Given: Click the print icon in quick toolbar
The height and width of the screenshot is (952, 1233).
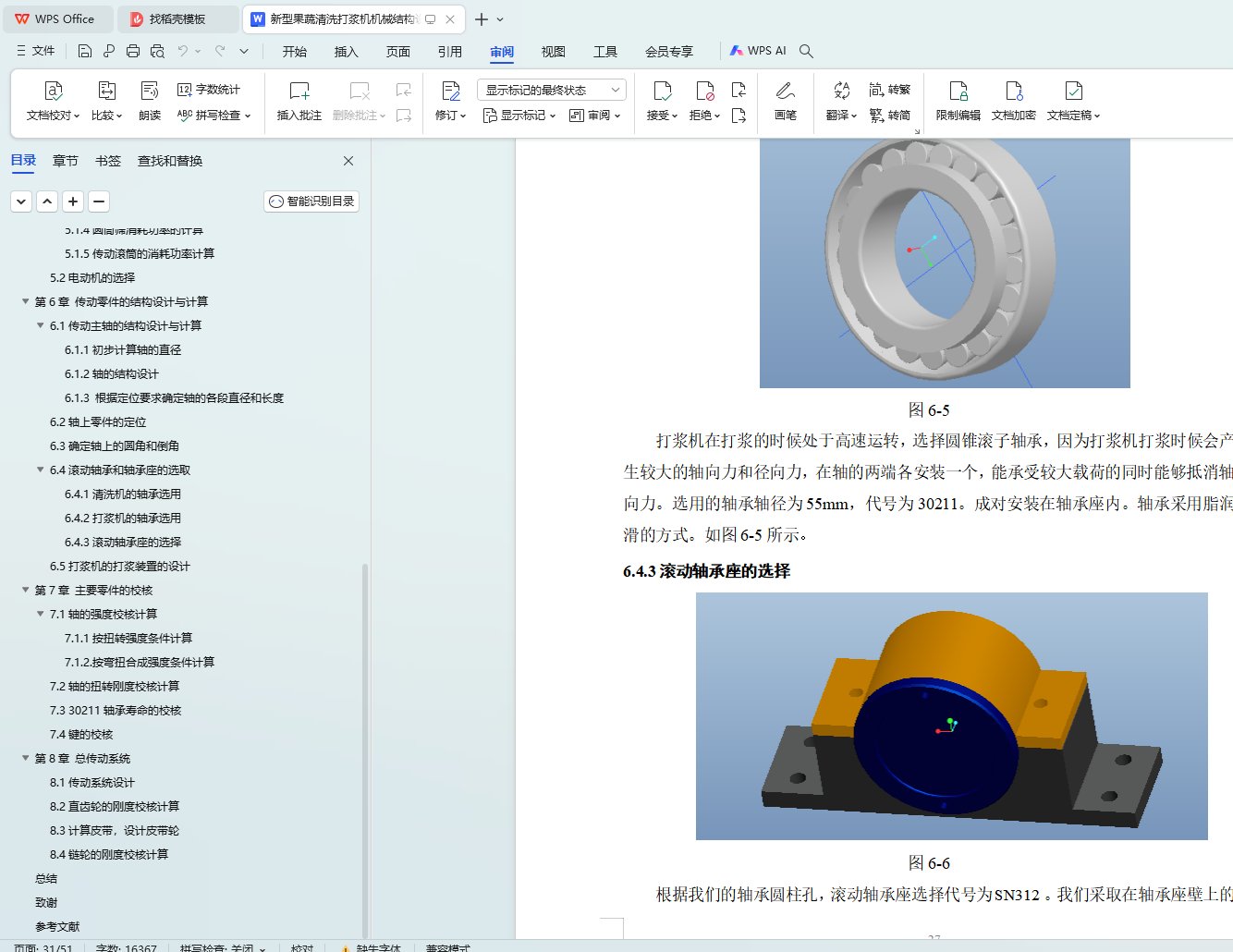Looking at the screenshot, I should tap(133, 51).
